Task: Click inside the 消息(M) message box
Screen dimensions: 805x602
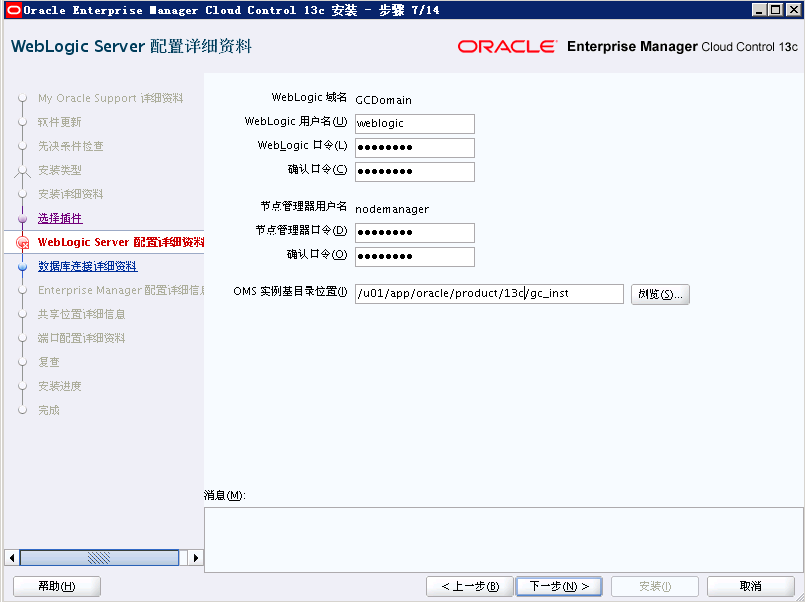Action: (504, 539)
